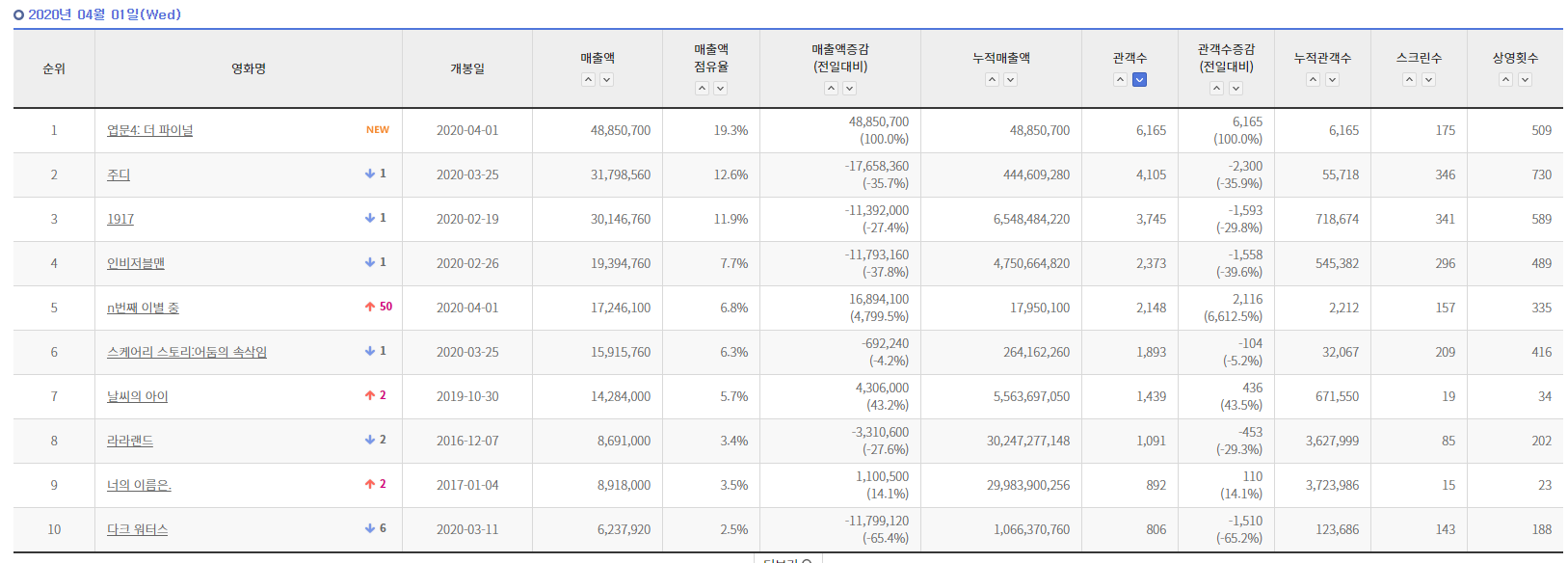
Task: Open movie link 다크 워터스
Action: (137, 529)
